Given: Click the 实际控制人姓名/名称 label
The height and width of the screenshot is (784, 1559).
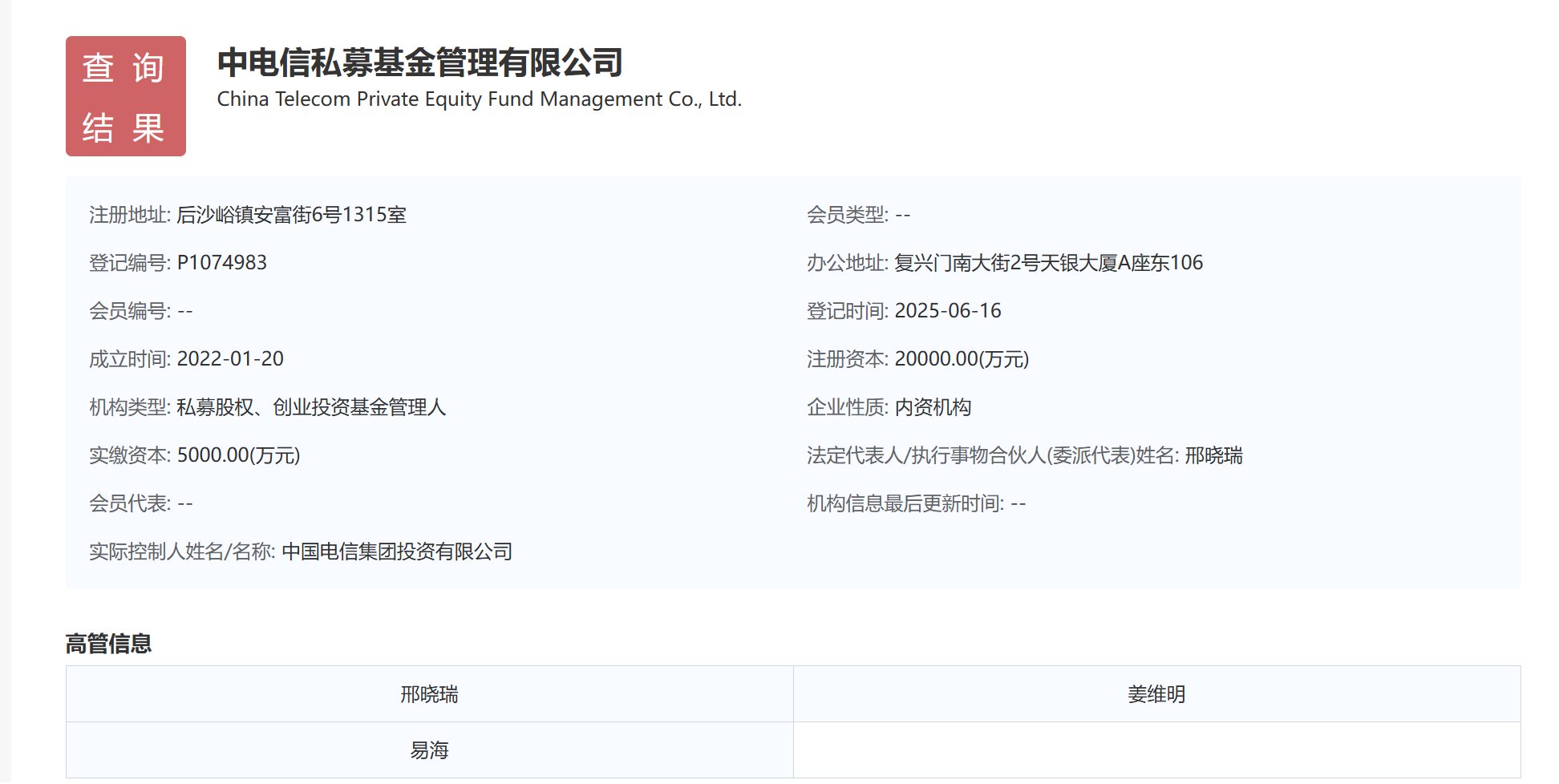Looking at the screenshot, I should point(182,552).
